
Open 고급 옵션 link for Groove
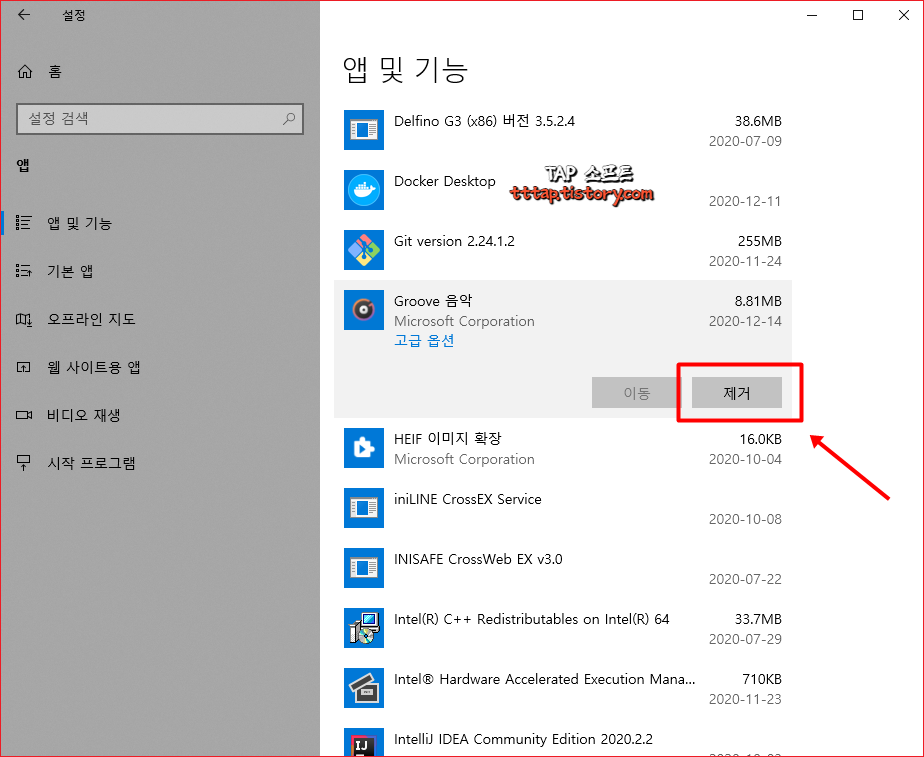(424, 341)
